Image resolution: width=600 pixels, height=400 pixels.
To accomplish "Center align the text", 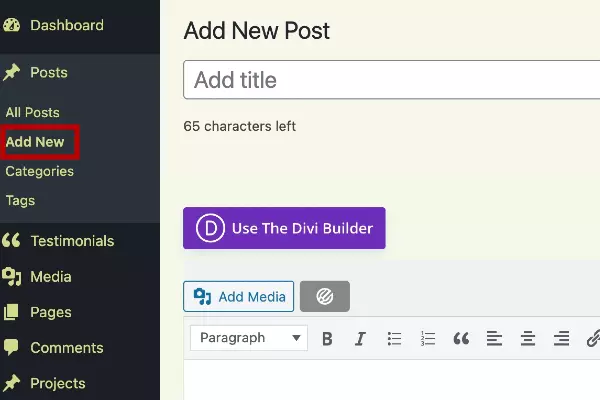I will (528, 338).
